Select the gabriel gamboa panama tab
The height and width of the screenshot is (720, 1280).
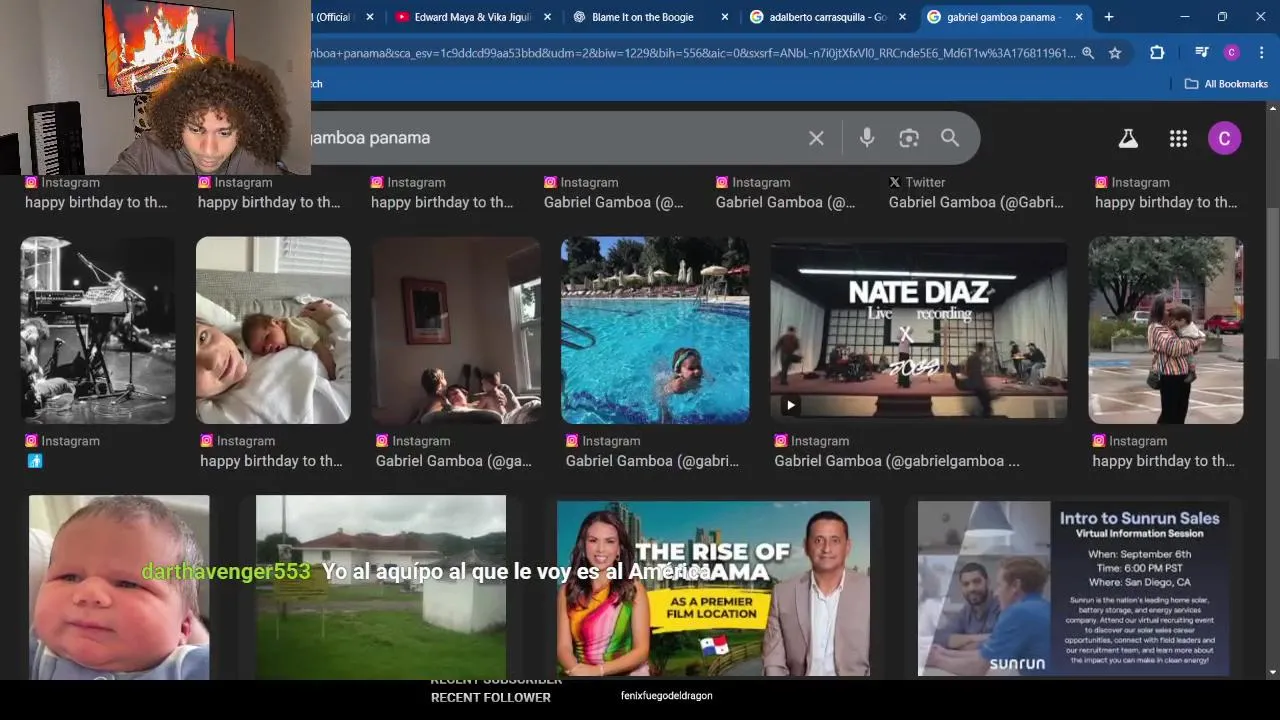[1005, 17]
